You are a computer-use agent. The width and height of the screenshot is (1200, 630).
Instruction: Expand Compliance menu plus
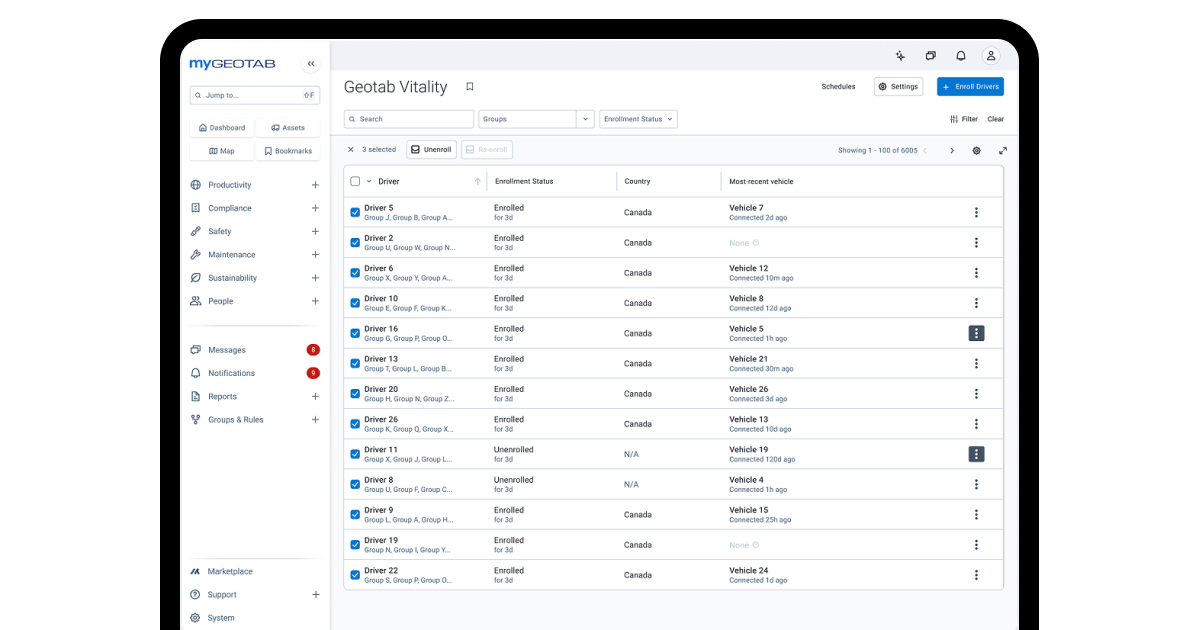point(315,208)
